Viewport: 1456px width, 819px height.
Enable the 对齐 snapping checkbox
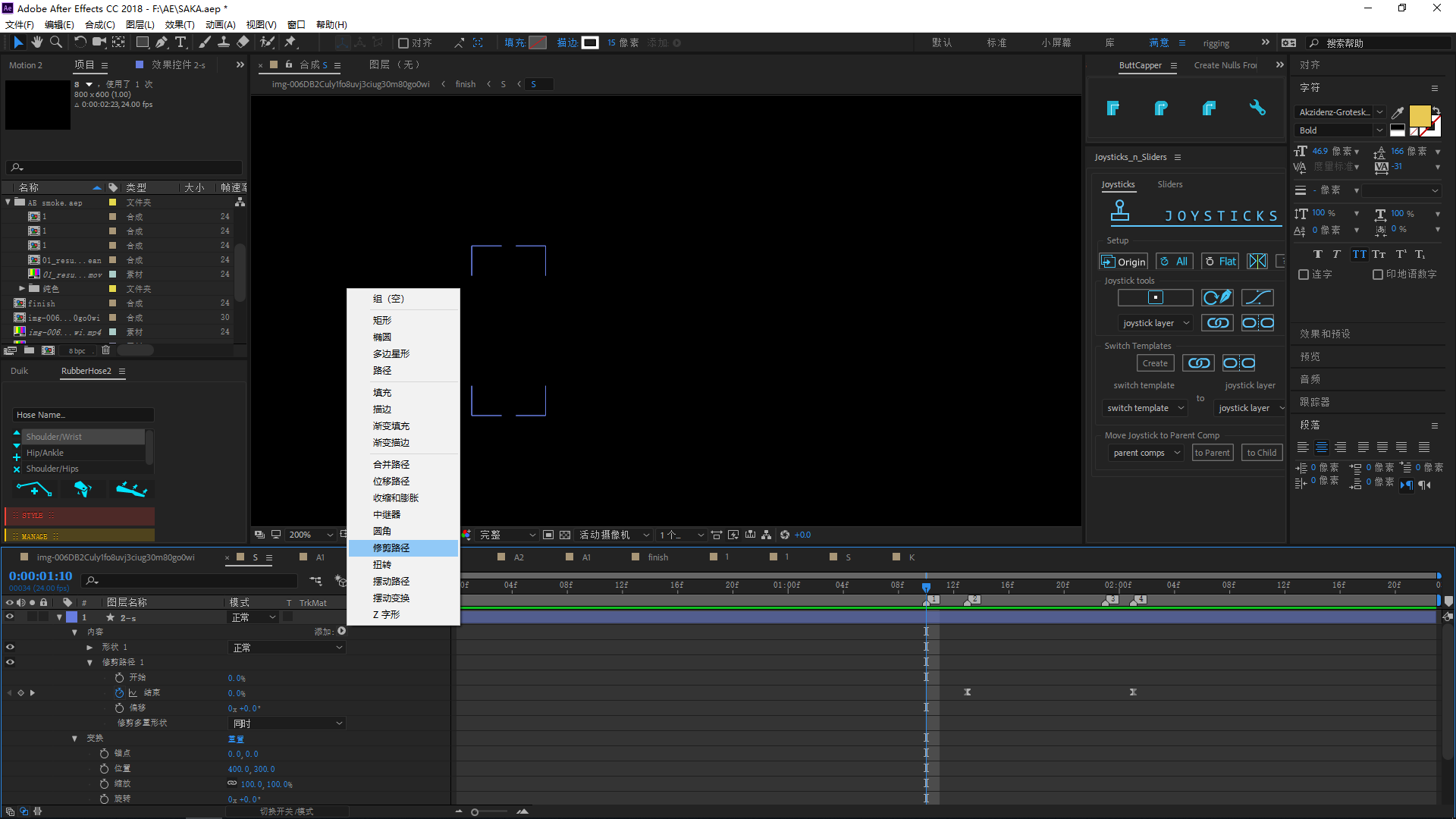point(403,43)
